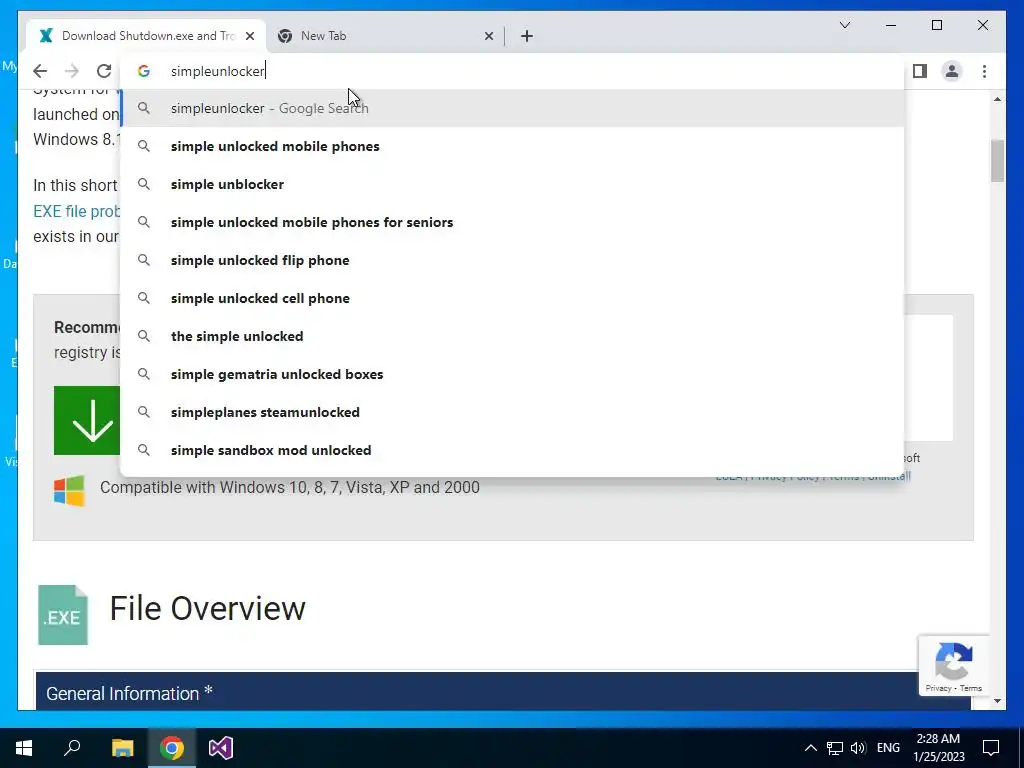Select suggestion simple unlocked mobile phones
Viewport: 1024px width, 768px height.
[513, 146]
